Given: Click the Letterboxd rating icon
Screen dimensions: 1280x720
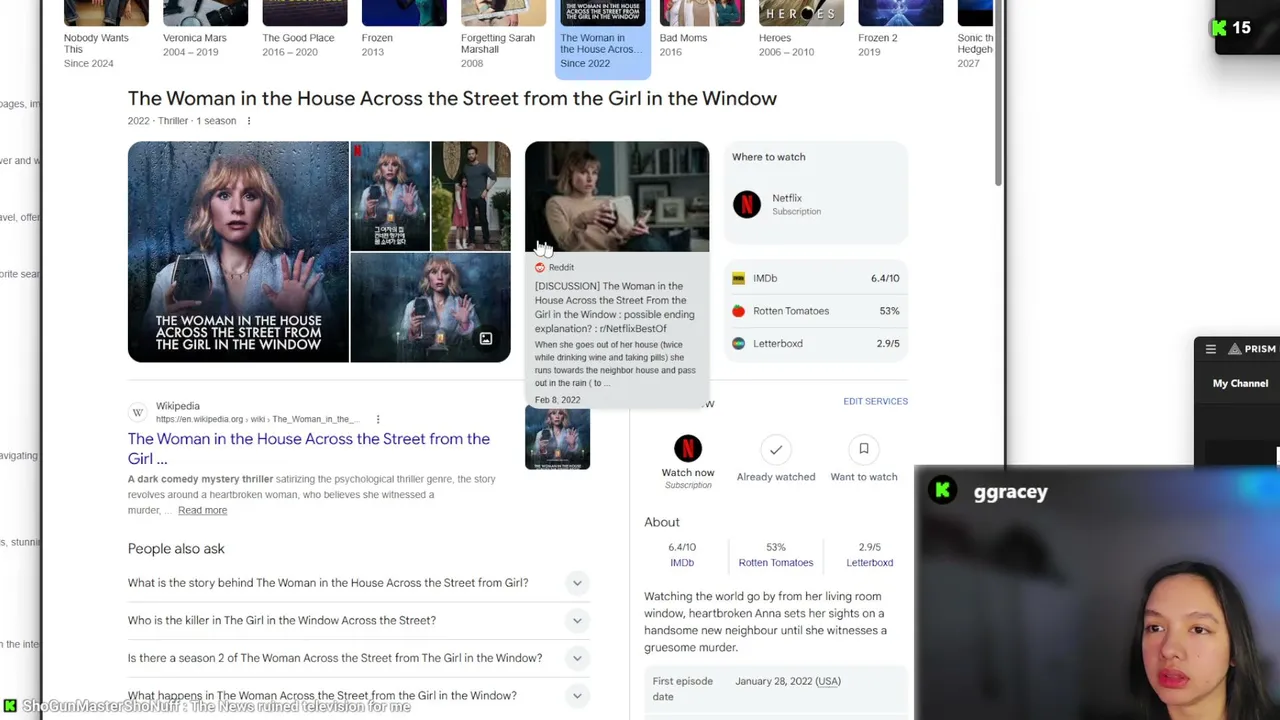Looking at the screenshot, I should pyautogui.click(x=739, y=344).
